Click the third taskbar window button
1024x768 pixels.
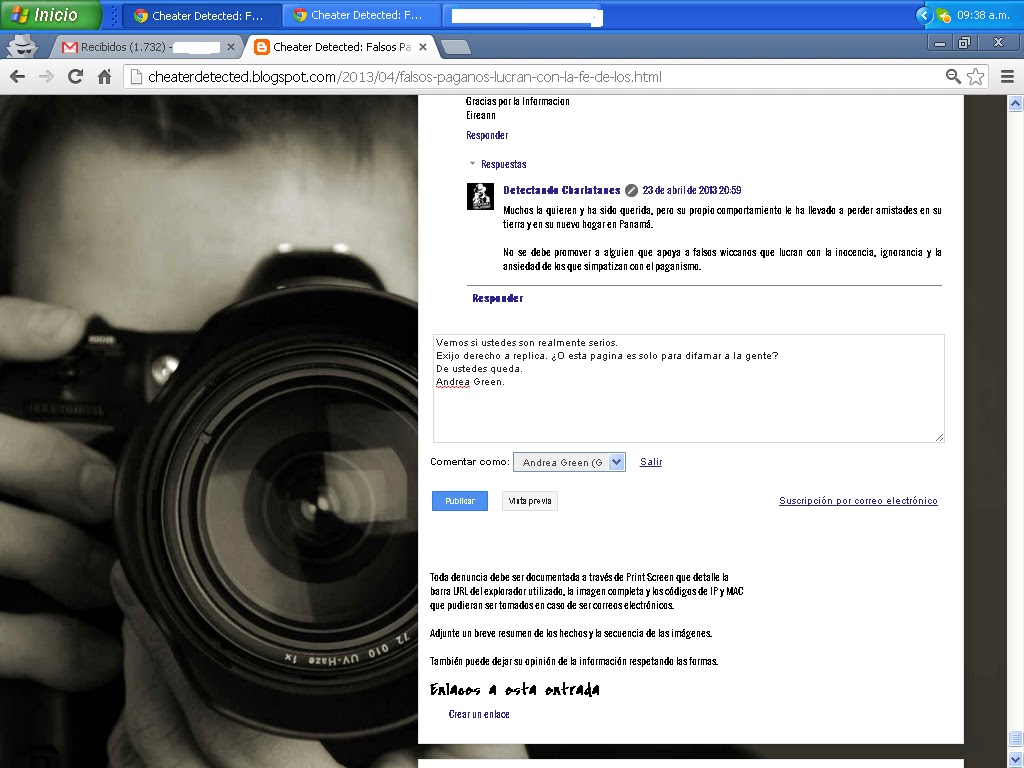click(x=522, y=15)
